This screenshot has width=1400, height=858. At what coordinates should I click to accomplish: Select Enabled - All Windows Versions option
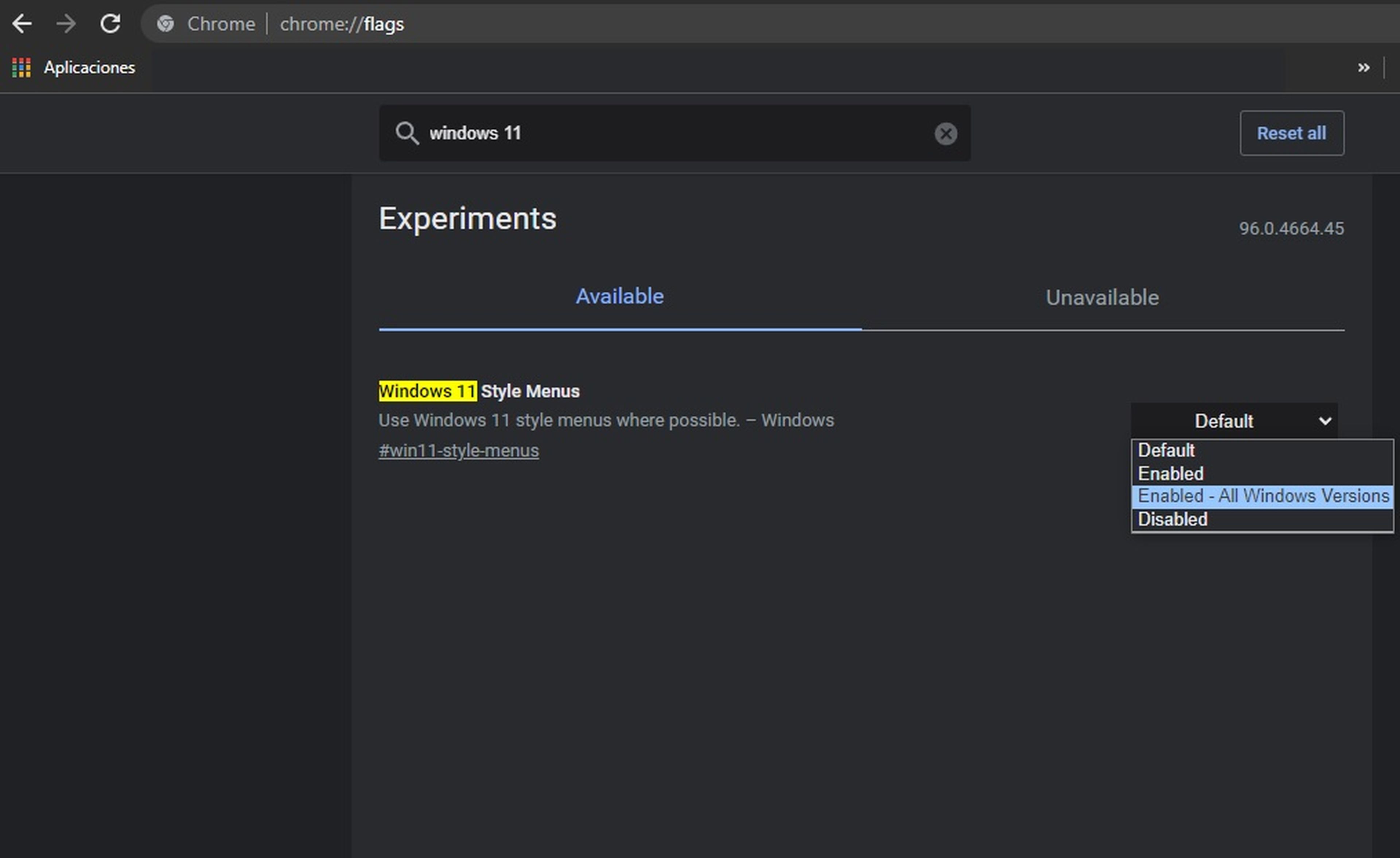pos(1263,496)
